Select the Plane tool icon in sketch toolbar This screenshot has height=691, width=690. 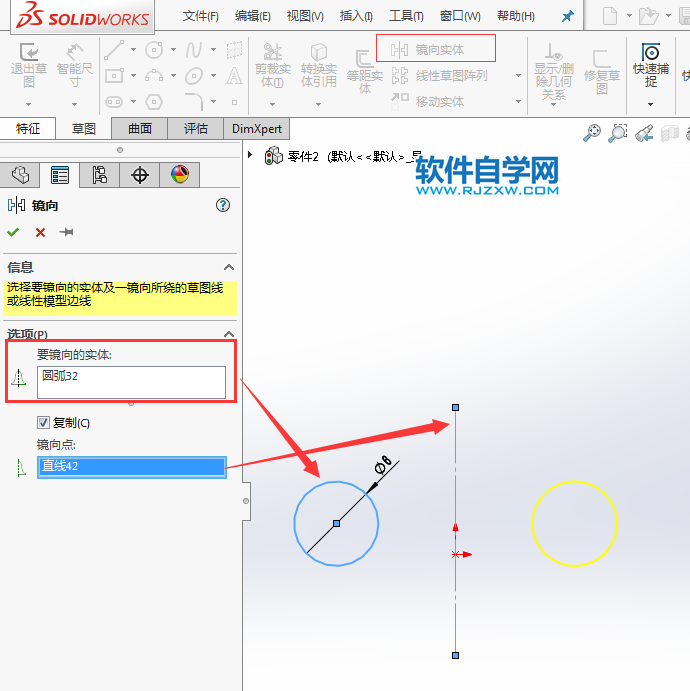pyautogui.click(x=234, y=50)
